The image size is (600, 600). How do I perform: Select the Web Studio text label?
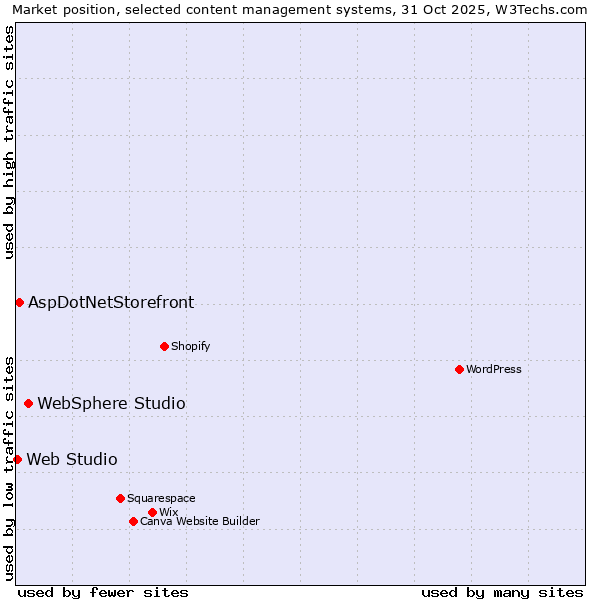tap(71, 459)
